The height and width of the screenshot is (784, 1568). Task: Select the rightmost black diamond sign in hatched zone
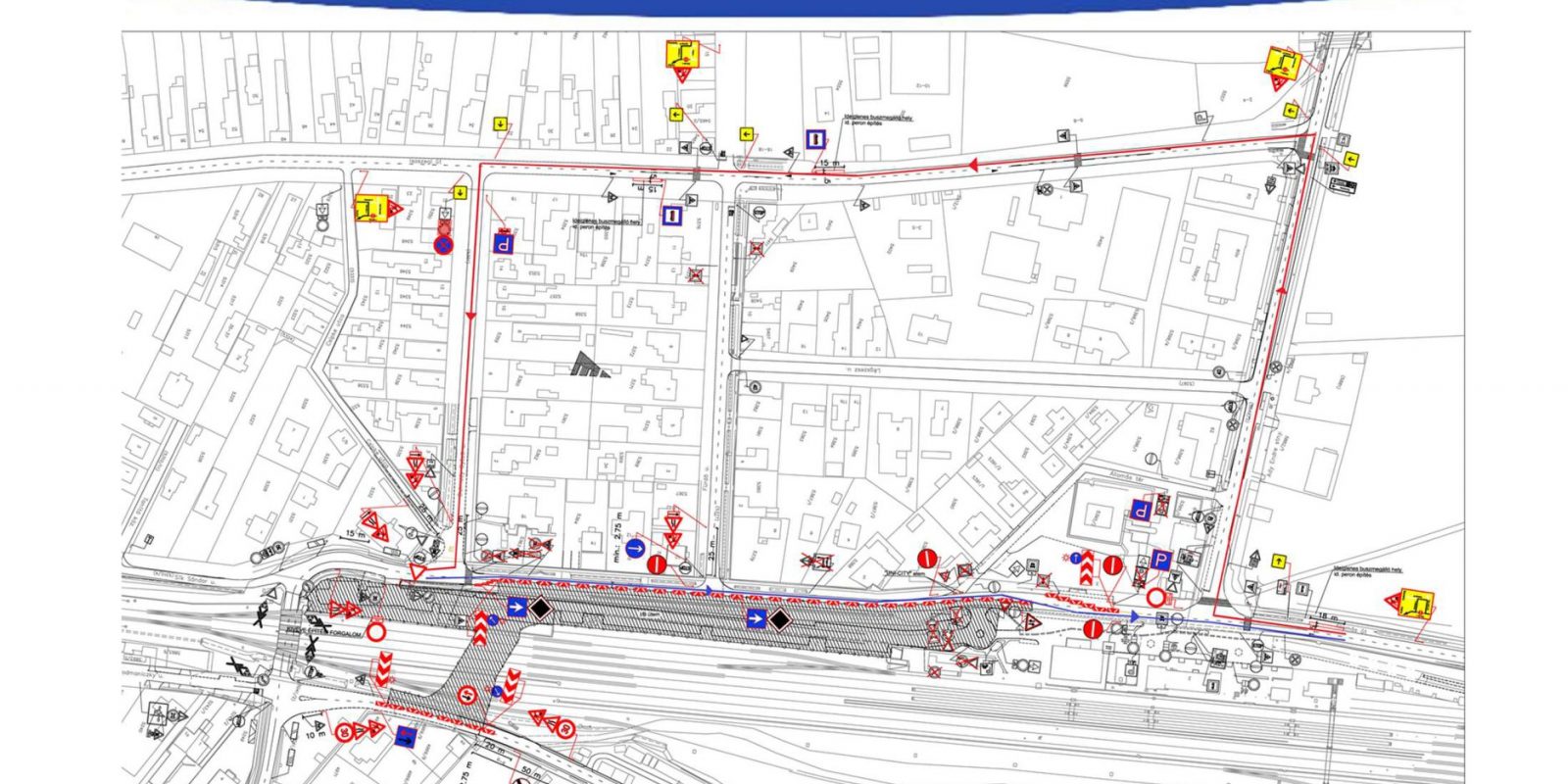778,618
